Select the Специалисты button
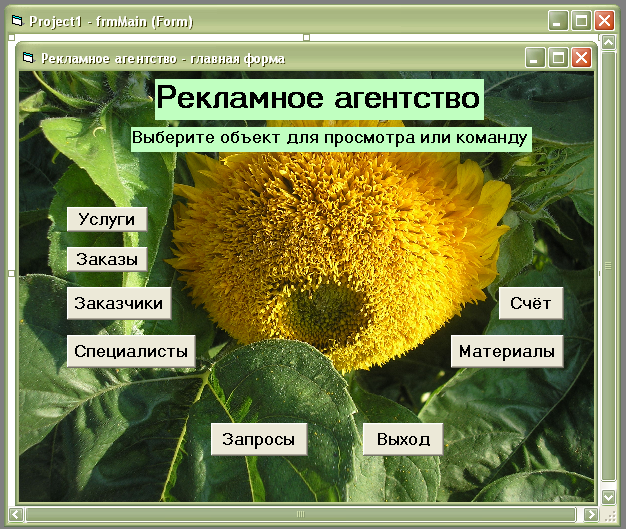 pyautogui.click(x=131, y=351)
